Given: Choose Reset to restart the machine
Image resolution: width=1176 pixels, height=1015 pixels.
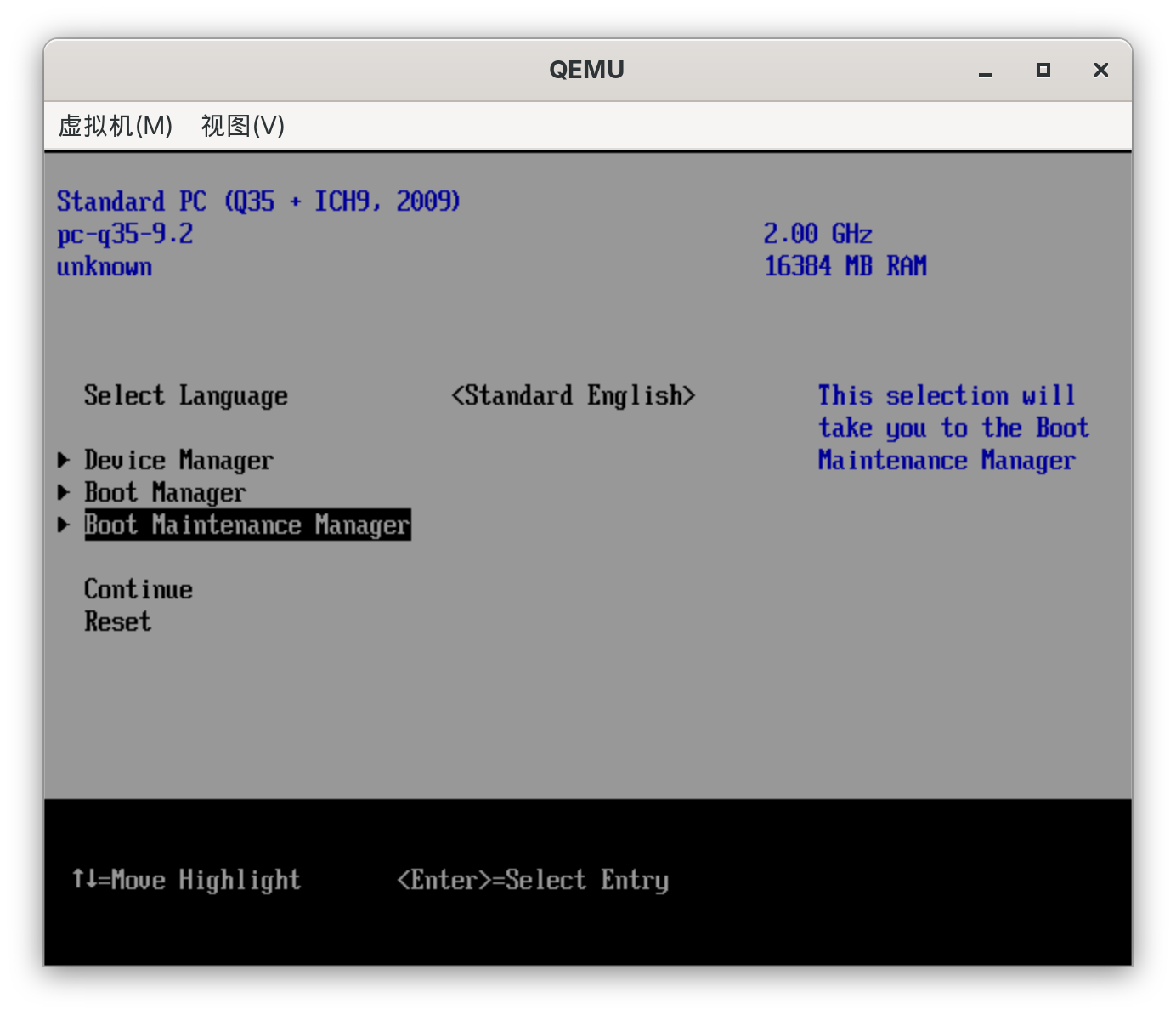Looking at the screenshot, I should (118, 621).
